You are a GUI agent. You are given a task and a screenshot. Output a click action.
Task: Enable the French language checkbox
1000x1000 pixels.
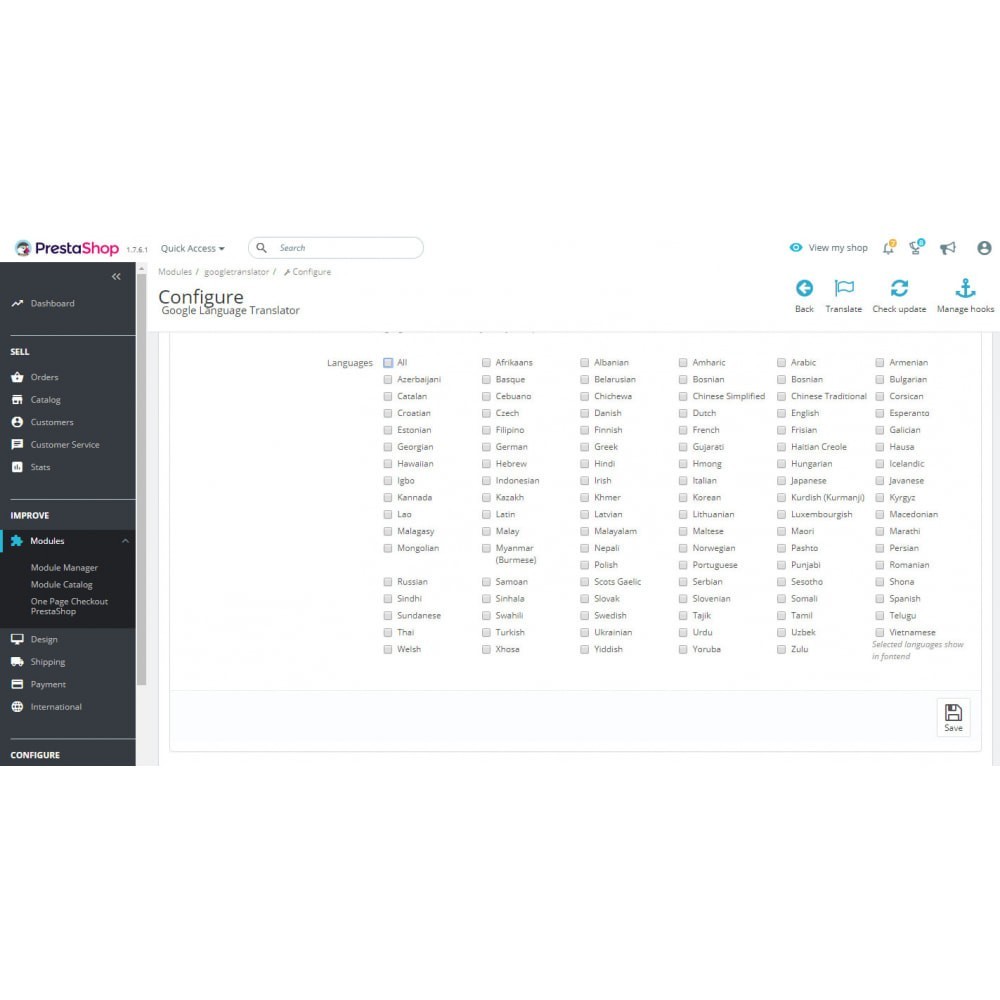[683, 430]
